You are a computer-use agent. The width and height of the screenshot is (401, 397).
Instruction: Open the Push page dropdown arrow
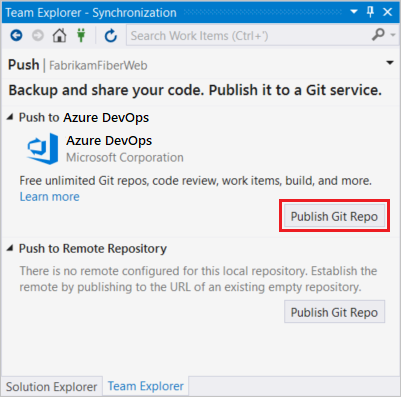(x=390, y=63)
